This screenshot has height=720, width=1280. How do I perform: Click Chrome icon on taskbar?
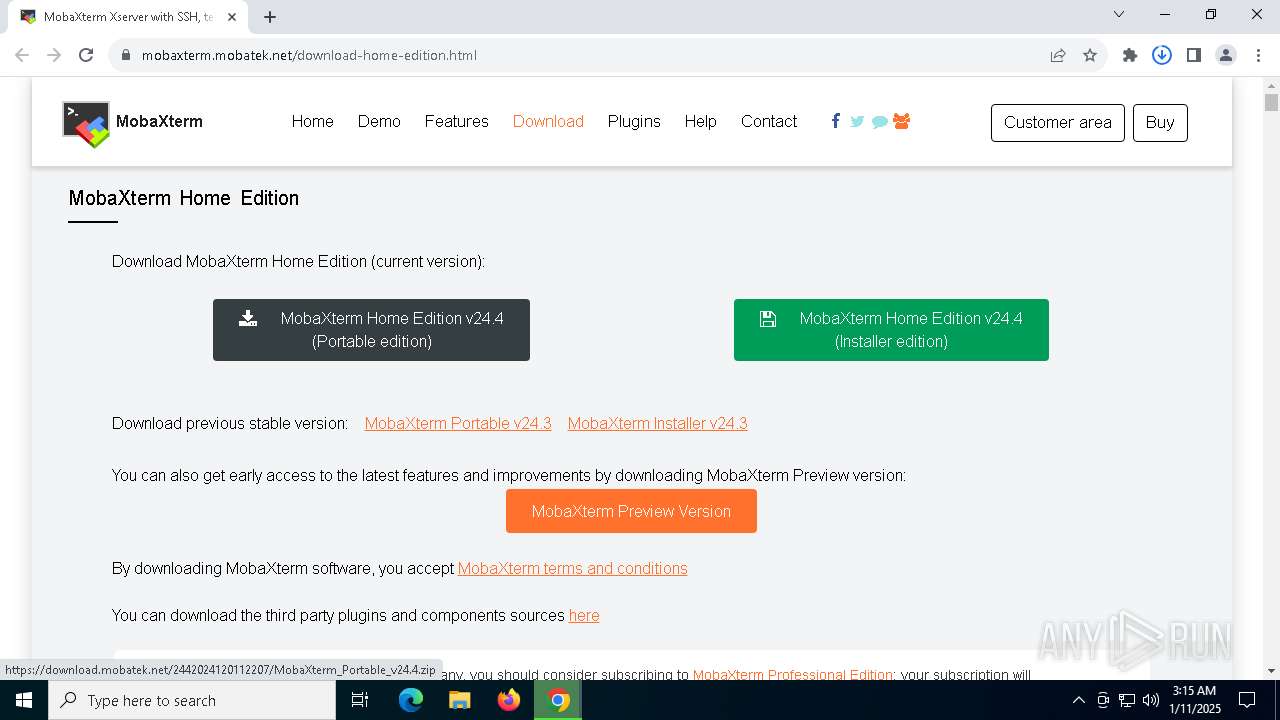(x=558, y=700)
